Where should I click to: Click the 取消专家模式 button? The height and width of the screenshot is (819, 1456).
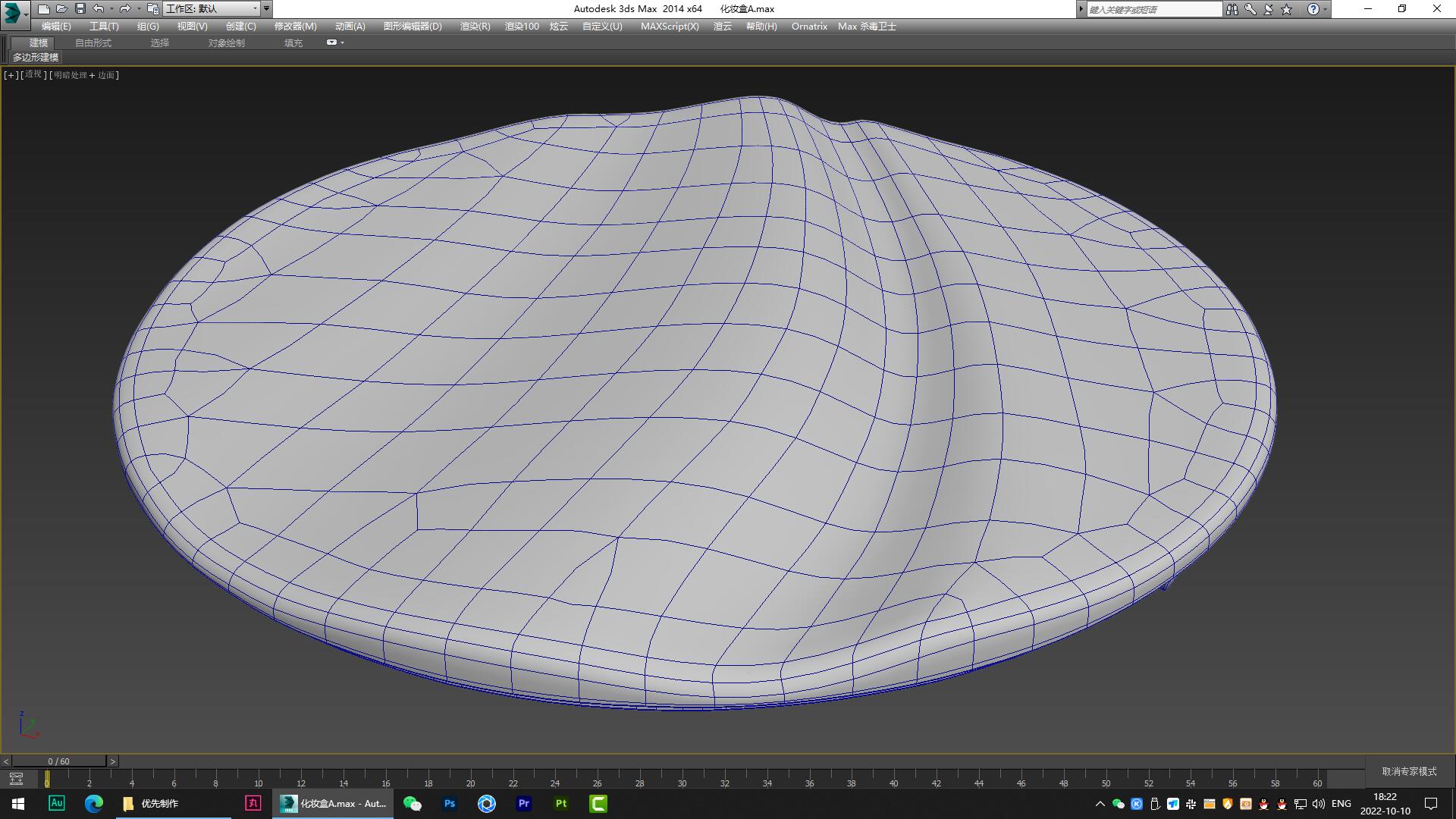(1408, 770)
